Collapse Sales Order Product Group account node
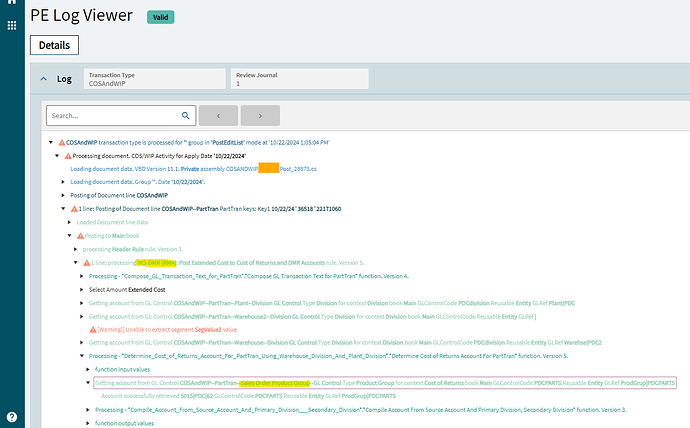 tap(88, 383)
